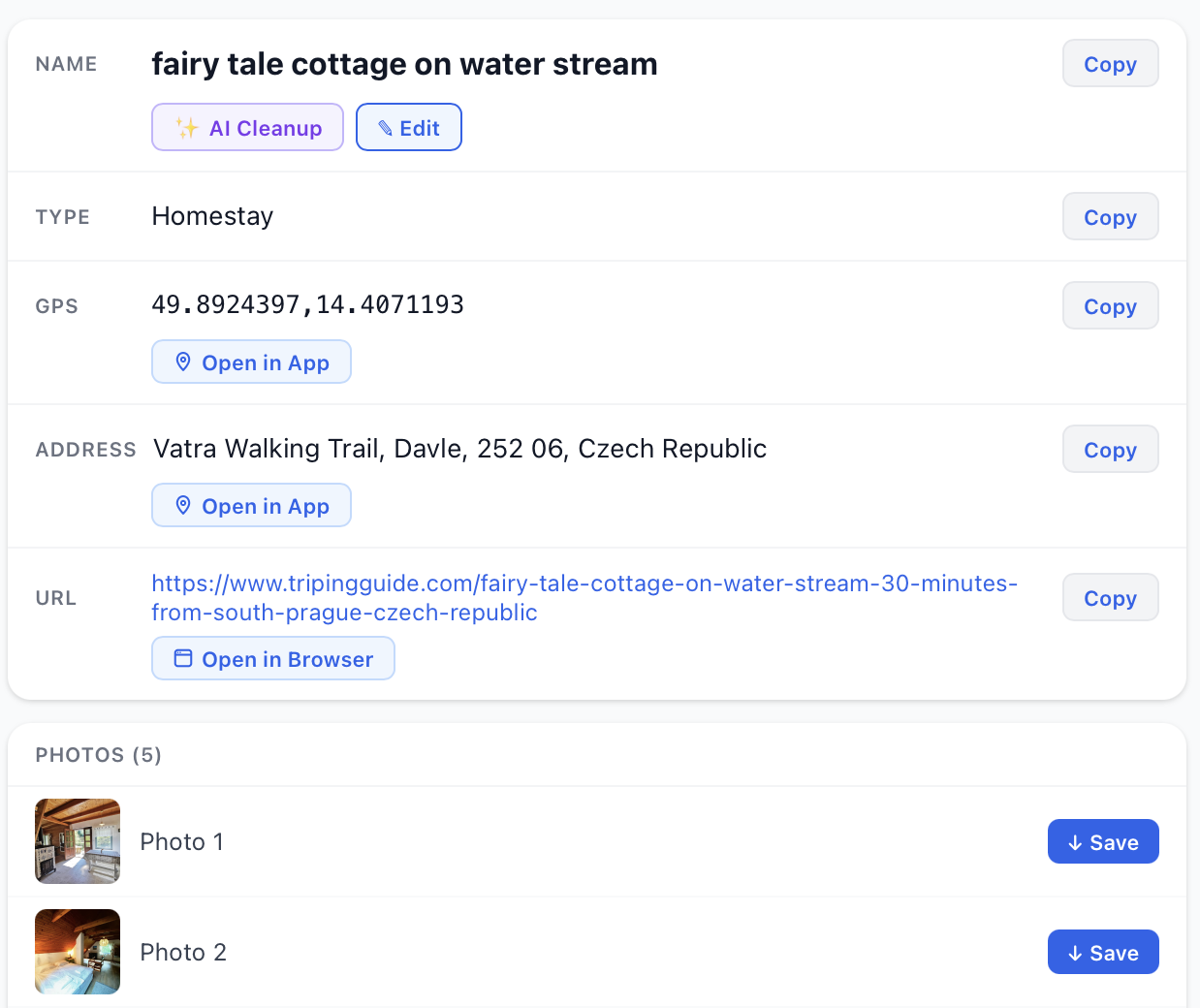Screen dimensions: 1200x1008
Task: Click the download arrow for Photo 2
Action: pos(1075,954)
